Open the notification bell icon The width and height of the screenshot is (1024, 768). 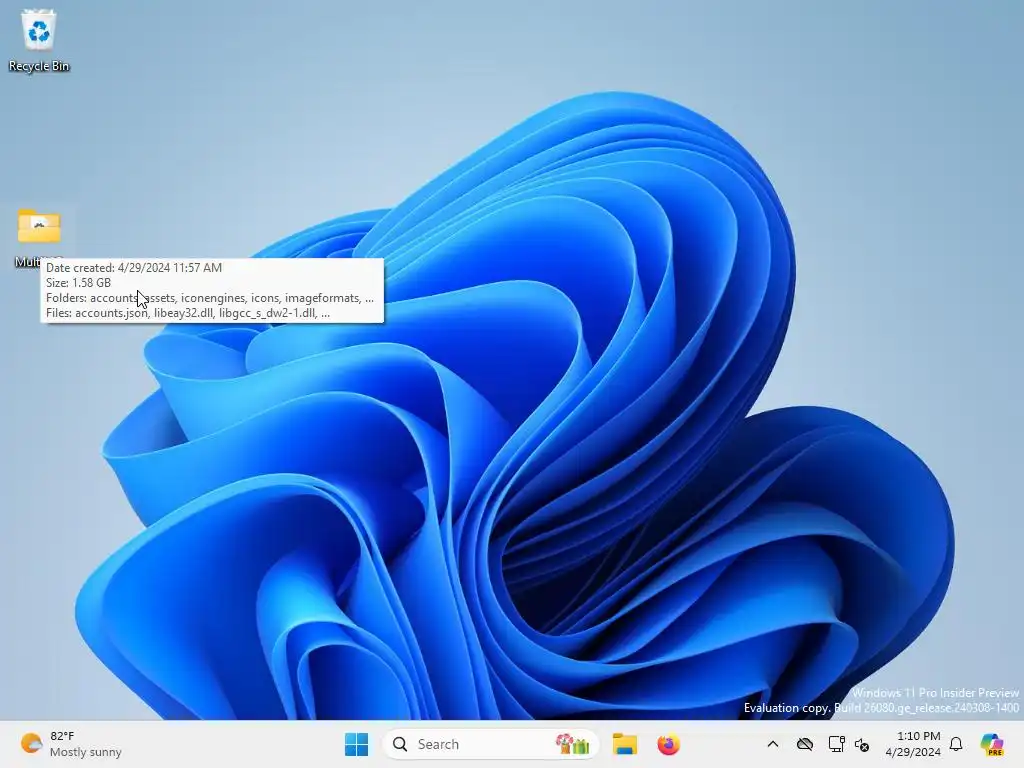[956, 744]
